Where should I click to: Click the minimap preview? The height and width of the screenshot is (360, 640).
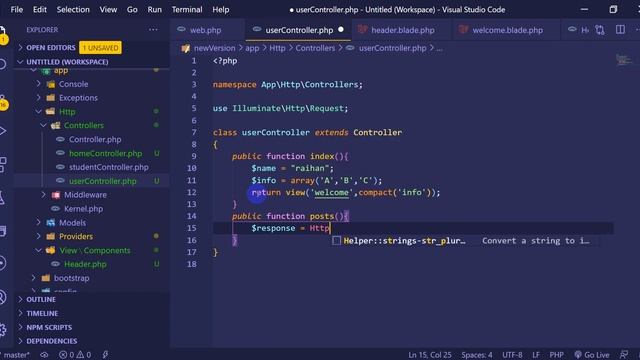tap(623, 60)
